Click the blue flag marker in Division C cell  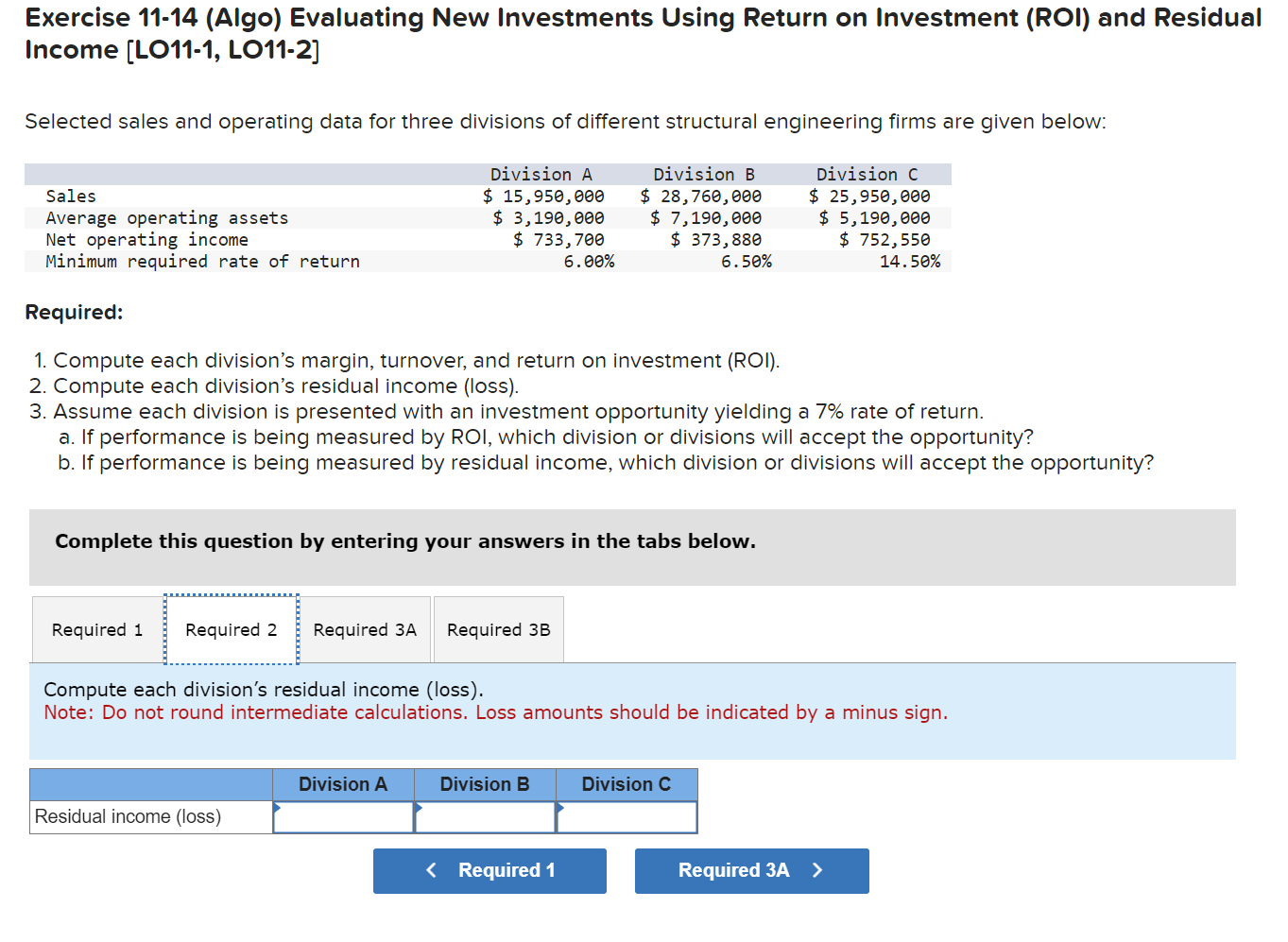click(x=561, y=810)
